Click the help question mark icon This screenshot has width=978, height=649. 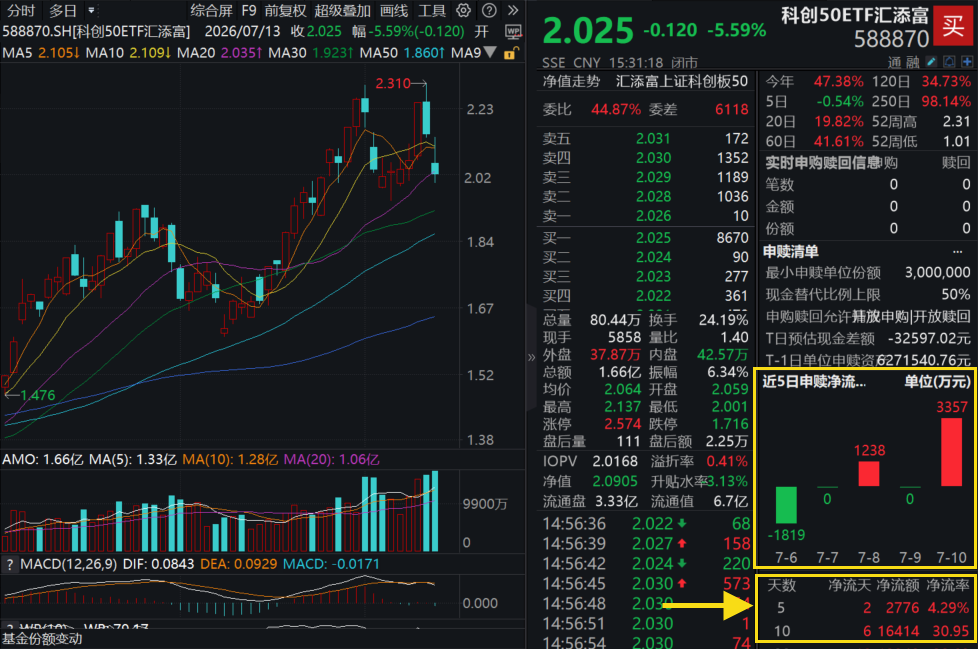[x=490, y=10]
